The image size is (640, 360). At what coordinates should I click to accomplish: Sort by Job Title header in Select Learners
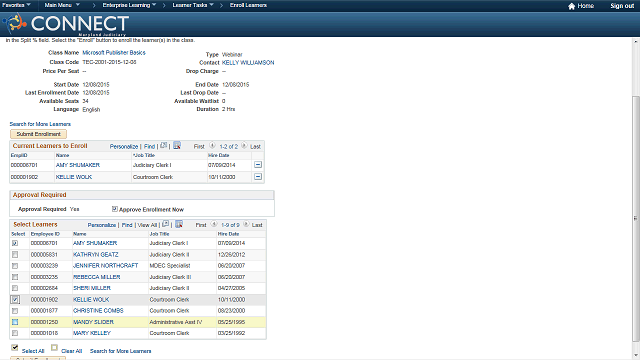(159, 234)
